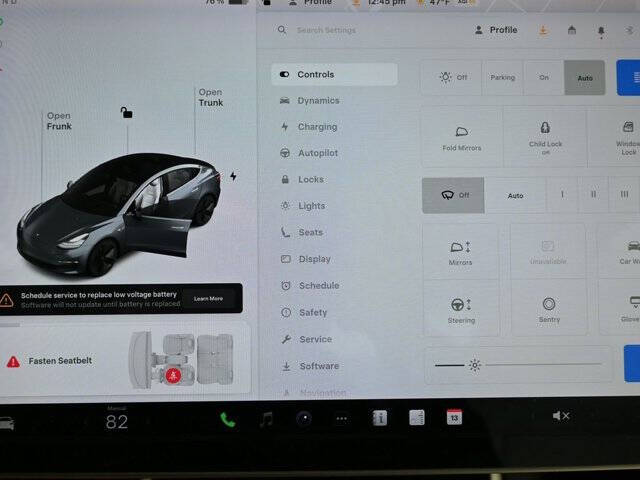640x480 pixels.
Task: Open the notes list app icon
Action: [417, 418]
